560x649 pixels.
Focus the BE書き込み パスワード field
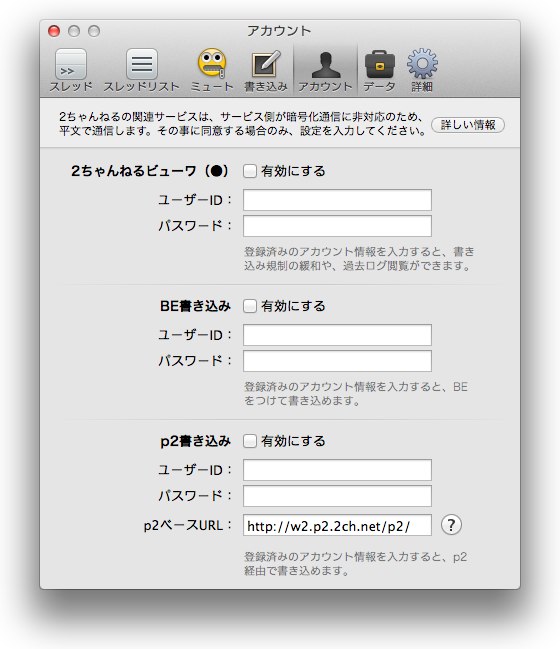pos(337,361)
